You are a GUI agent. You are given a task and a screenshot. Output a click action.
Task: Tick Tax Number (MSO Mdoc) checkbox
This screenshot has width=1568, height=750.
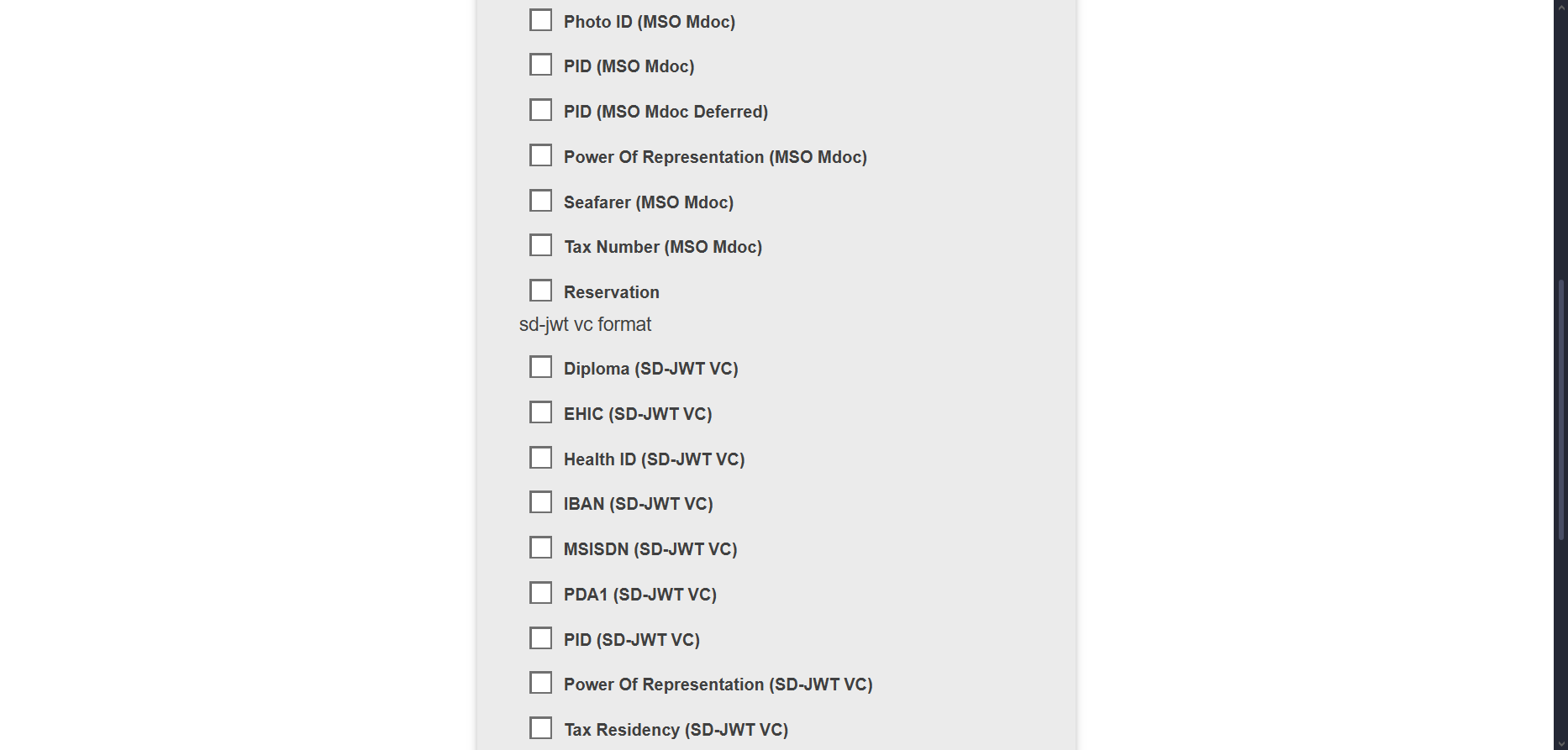pyautogui.click(x=541, y=246)
